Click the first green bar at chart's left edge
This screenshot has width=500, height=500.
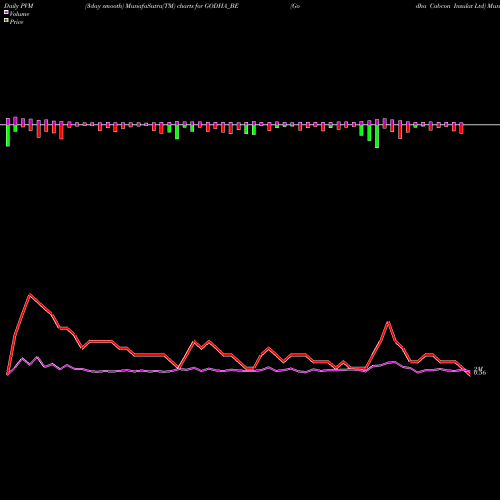click(8, 135)
